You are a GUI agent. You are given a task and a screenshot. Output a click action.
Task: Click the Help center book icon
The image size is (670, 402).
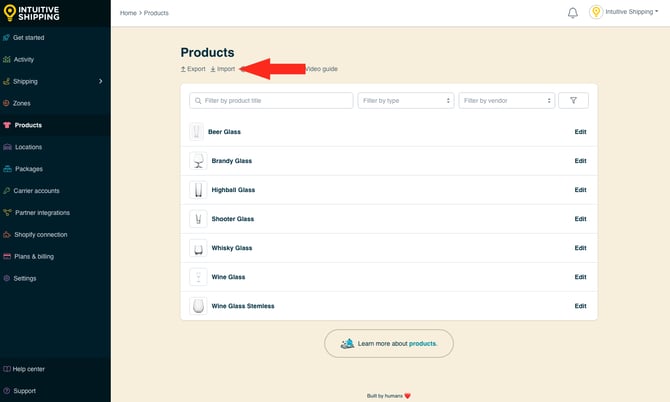[6, 369]
